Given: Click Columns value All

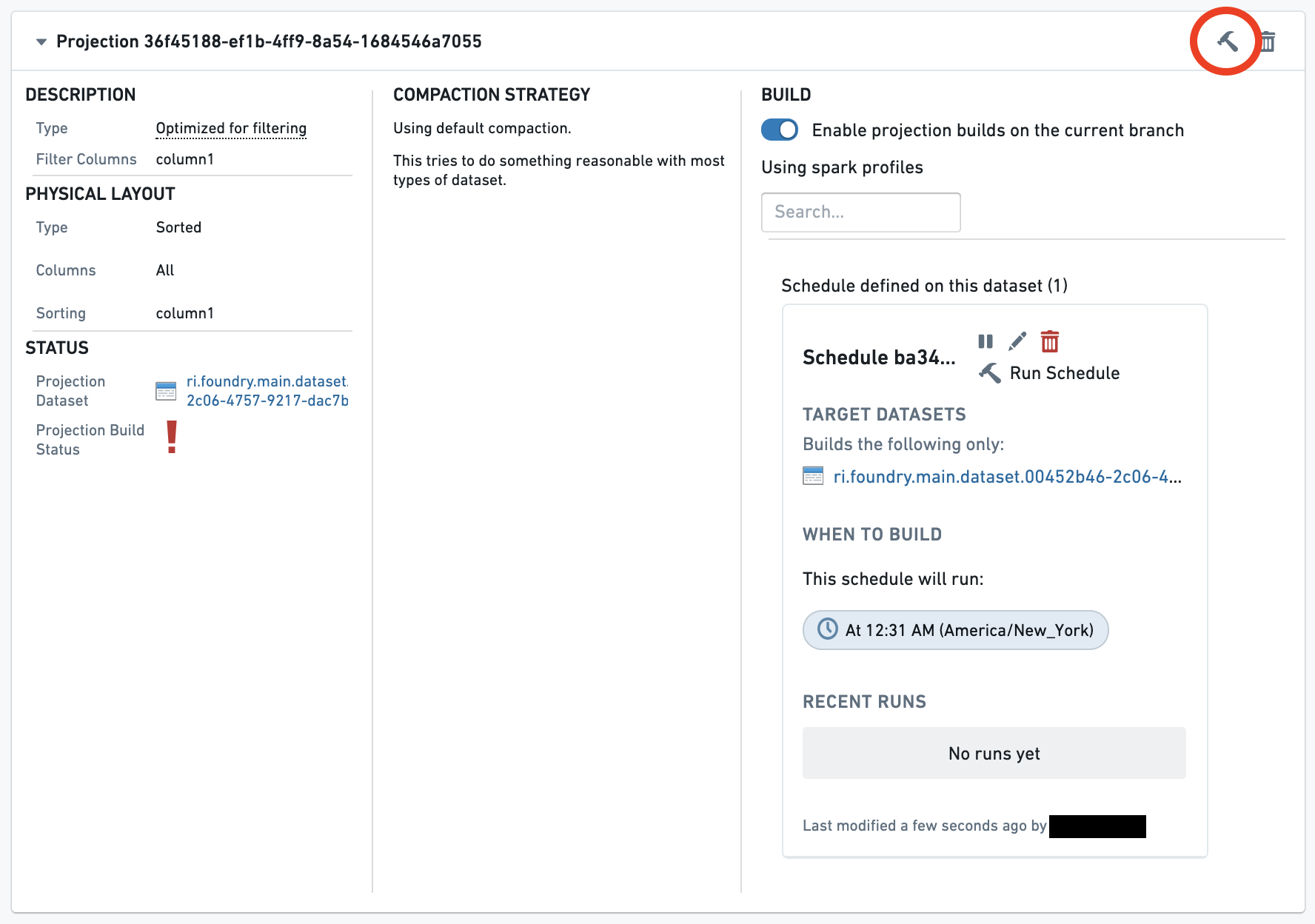Looking at the screenshot, I should tap(165, 270).
